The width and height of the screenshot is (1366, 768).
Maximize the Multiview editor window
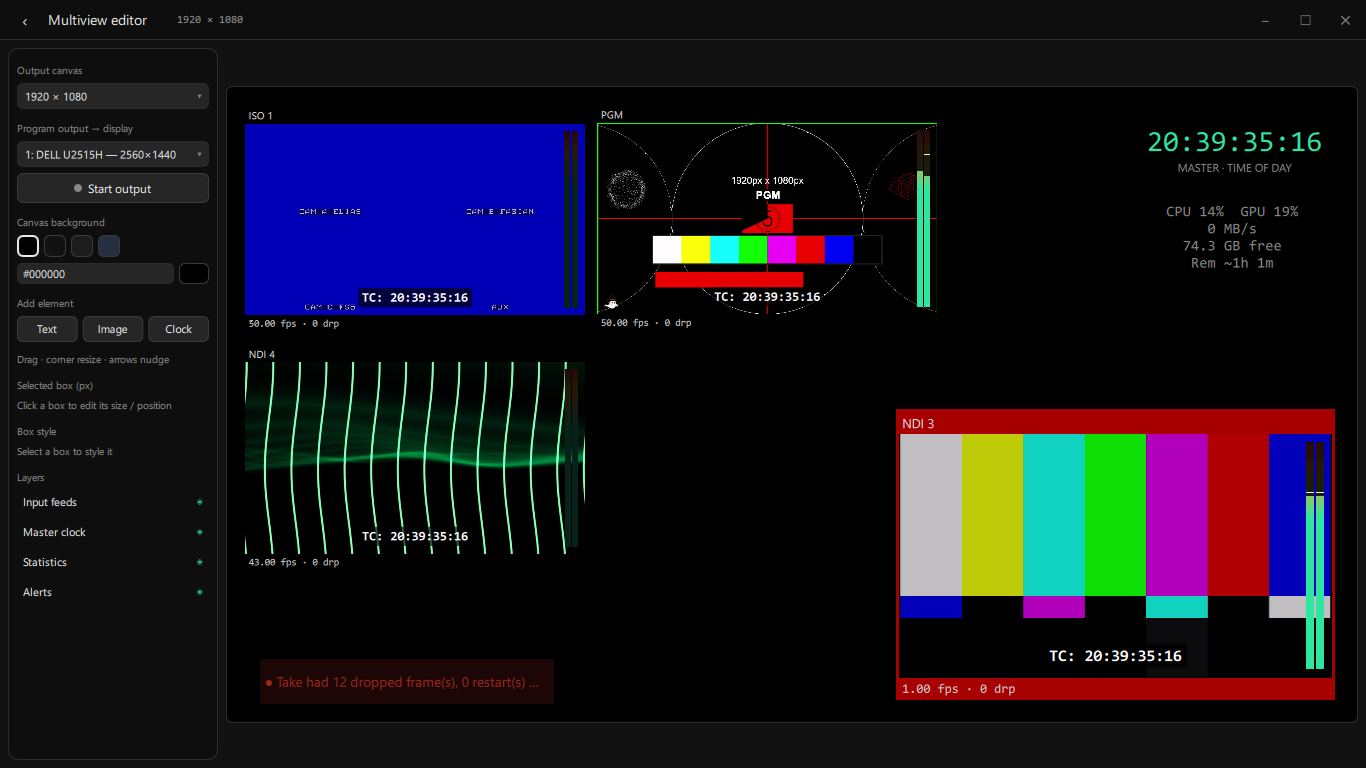[1305, 20]
